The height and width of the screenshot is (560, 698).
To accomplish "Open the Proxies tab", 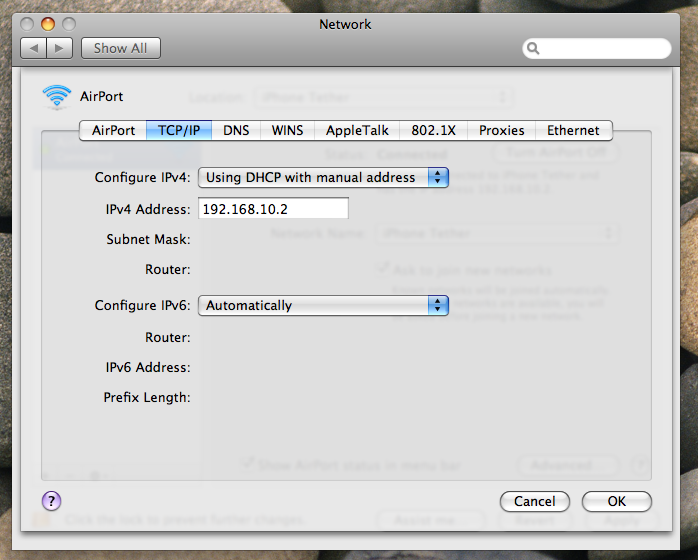I will click(501, 130).
